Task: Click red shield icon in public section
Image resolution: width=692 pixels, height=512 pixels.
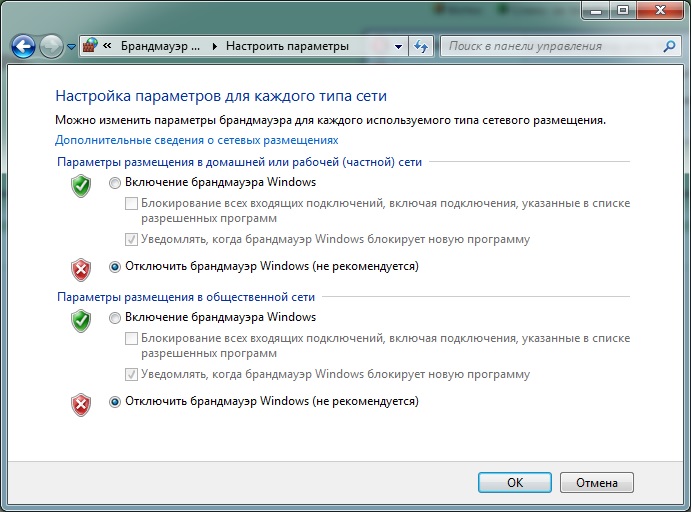Action: click(x=81, y=405)
